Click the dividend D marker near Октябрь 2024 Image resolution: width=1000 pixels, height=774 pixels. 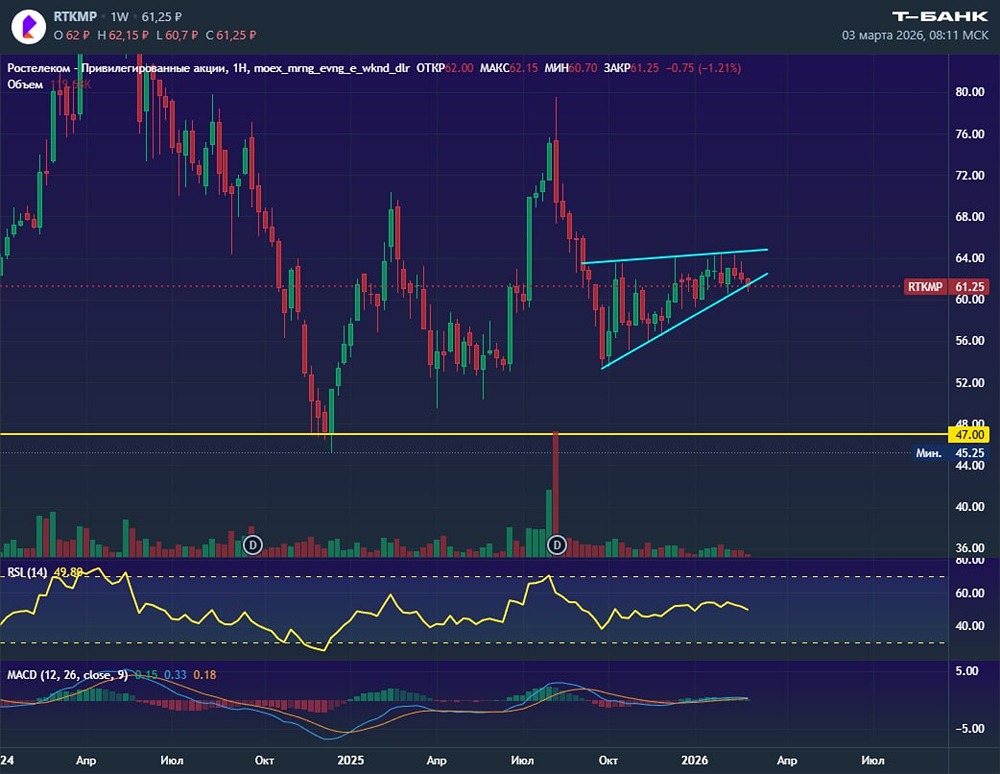tap(253, 545)
